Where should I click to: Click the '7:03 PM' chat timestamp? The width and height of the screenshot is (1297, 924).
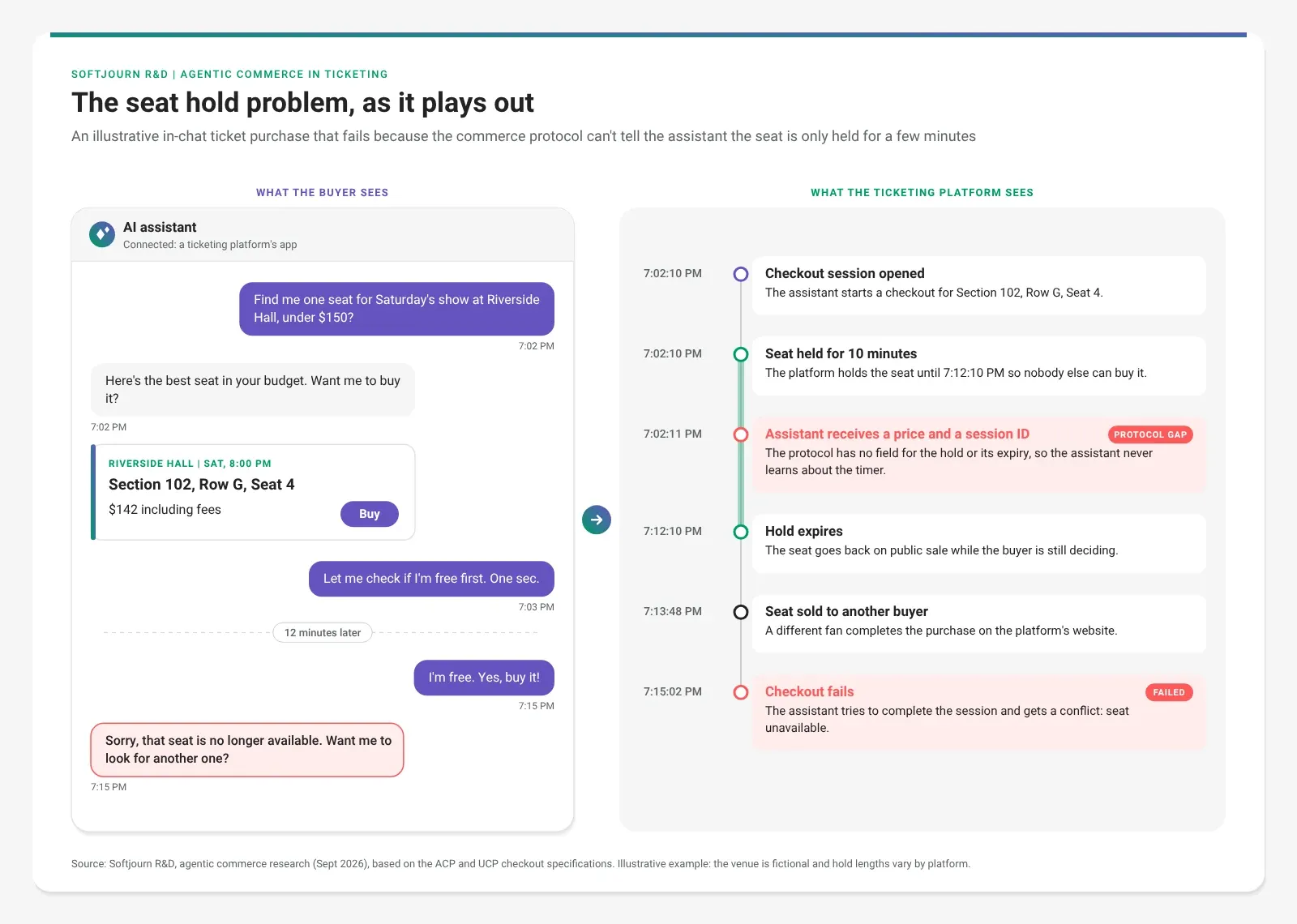(x=537, y=607)
